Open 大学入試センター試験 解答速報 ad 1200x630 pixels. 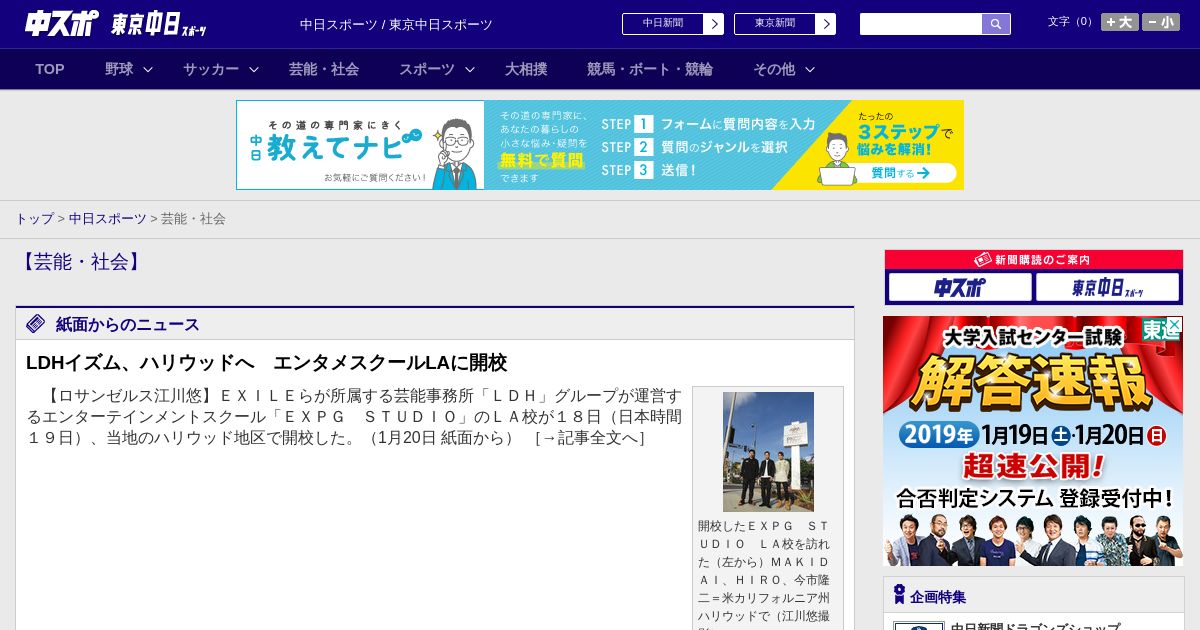click(1033, 441)
